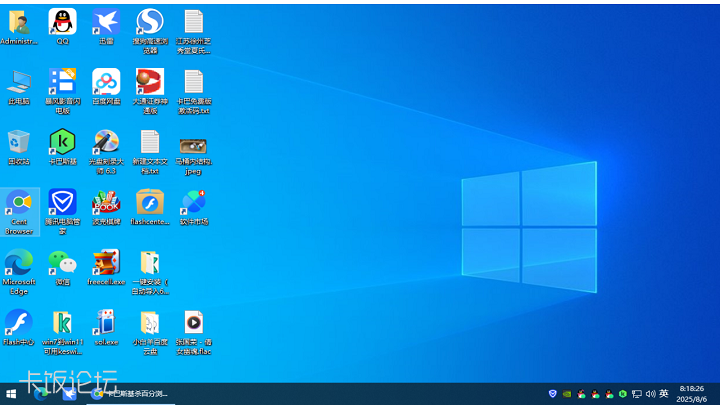This screenshot has width=720, height=405.
Task: Select the 江苏徐州 text document on the desktop
Action: pyautogui.click(x=194, y=31)
